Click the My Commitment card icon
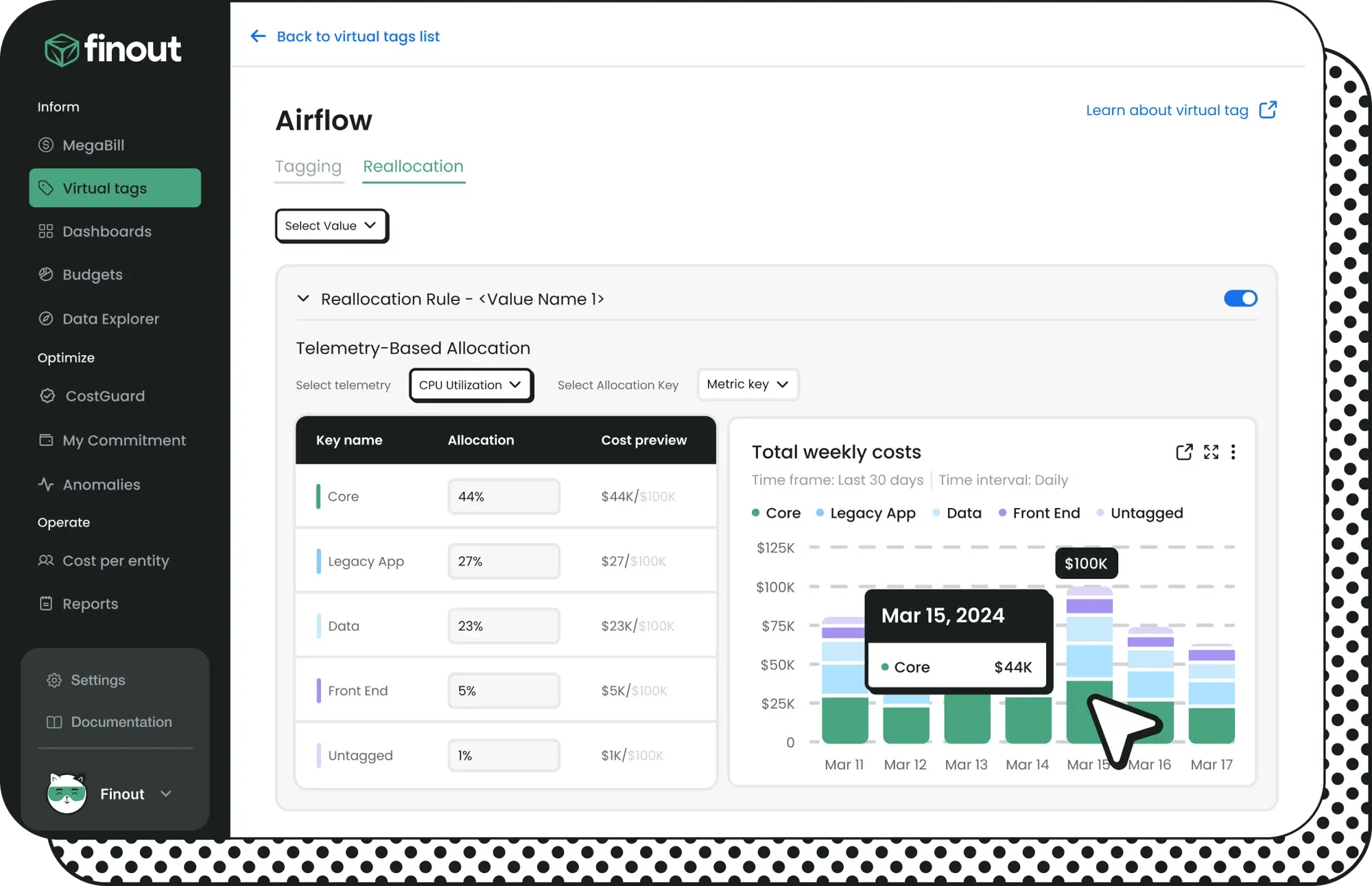This screenshot has width=1372, height=886. 46,440
